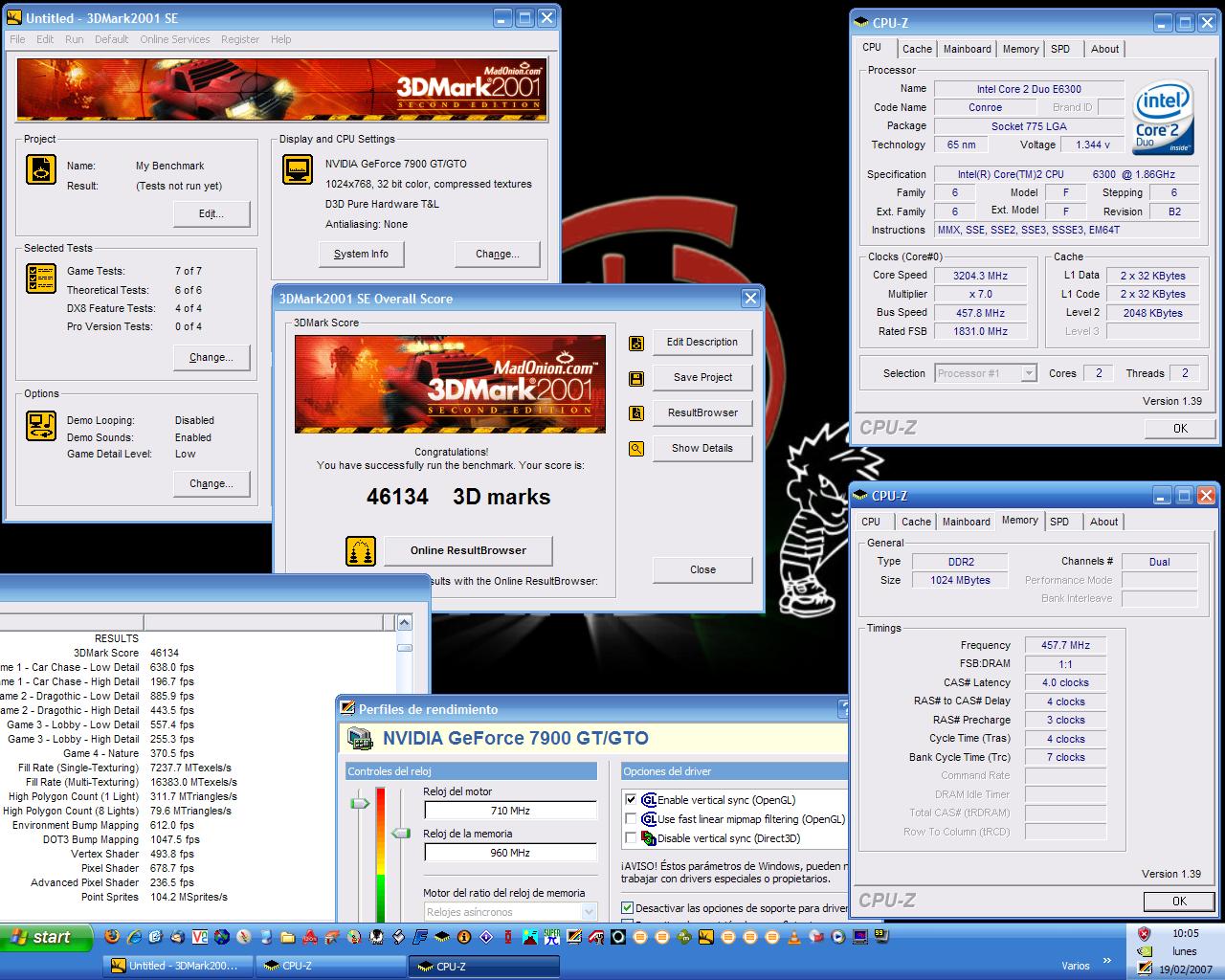Screen dimensions: 1225x980
Task: Toggle Enable vertical sync (OpenGL) checkbox
Action: (630, 800)
